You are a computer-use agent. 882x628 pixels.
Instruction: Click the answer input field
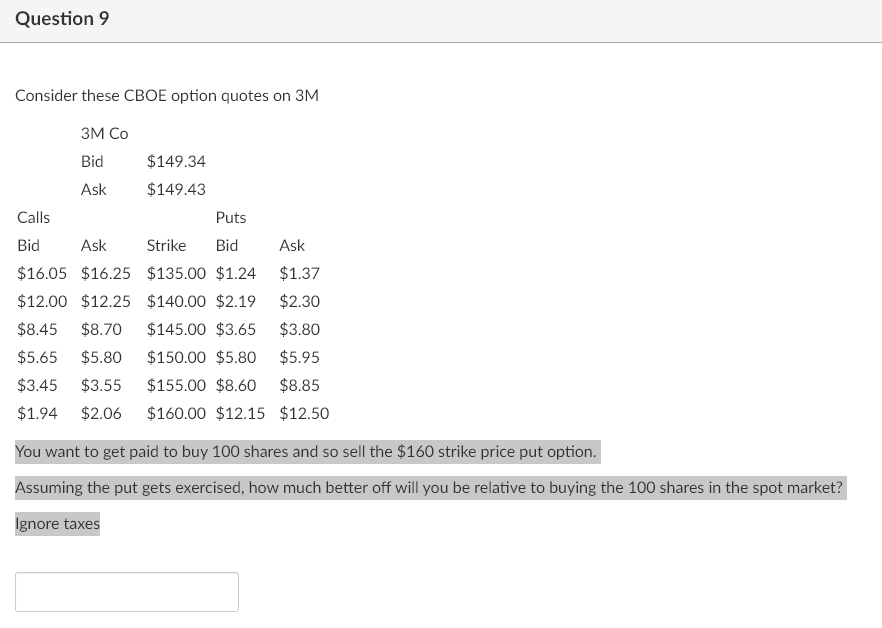coord(126,591)
